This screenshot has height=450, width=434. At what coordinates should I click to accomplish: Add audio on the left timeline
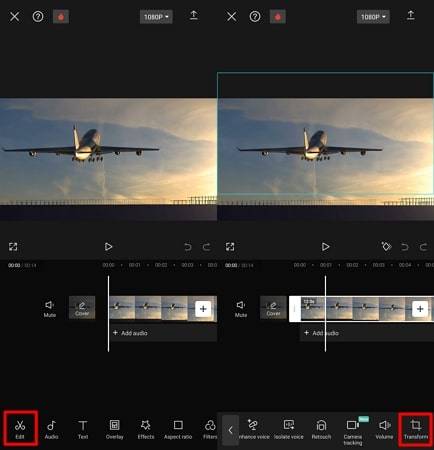[x=130, y=333]
